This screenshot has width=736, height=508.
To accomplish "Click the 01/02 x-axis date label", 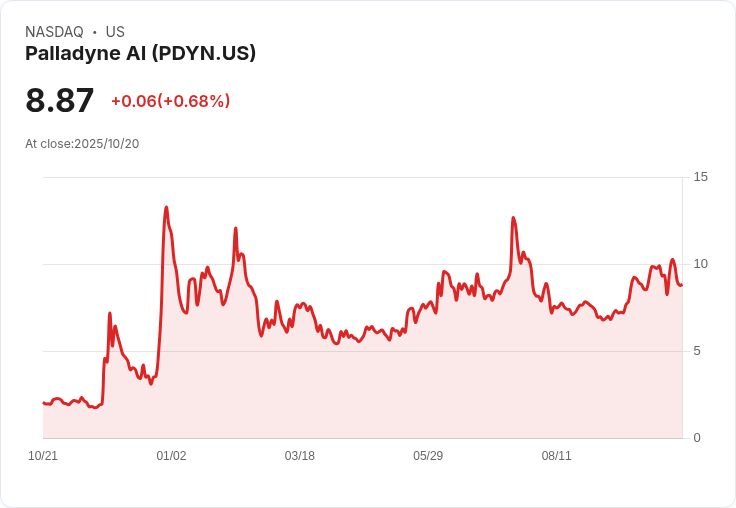I will 171,456.
